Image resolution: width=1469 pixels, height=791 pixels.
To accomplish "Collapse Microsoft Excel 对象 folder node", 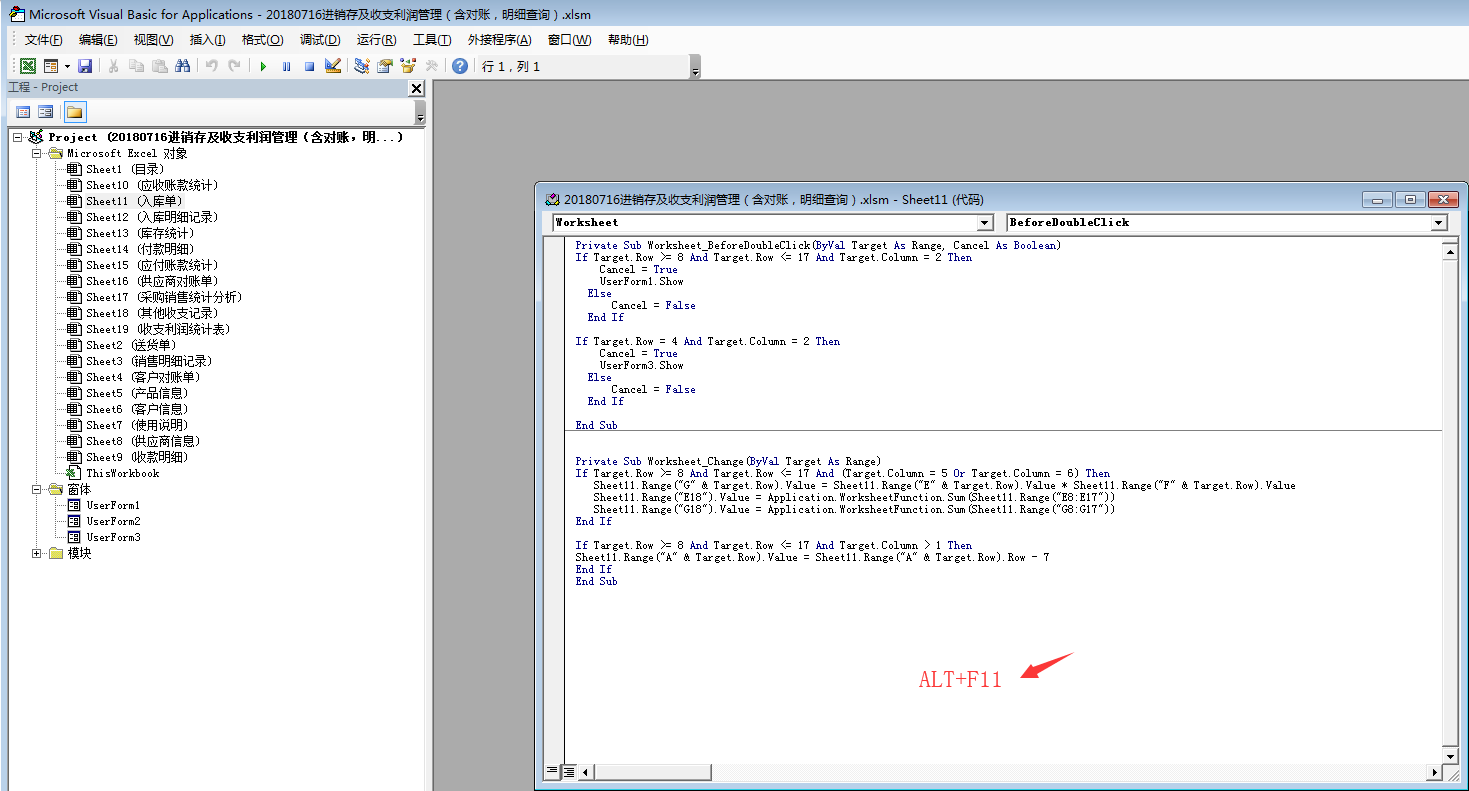I will tap(37, 153).
